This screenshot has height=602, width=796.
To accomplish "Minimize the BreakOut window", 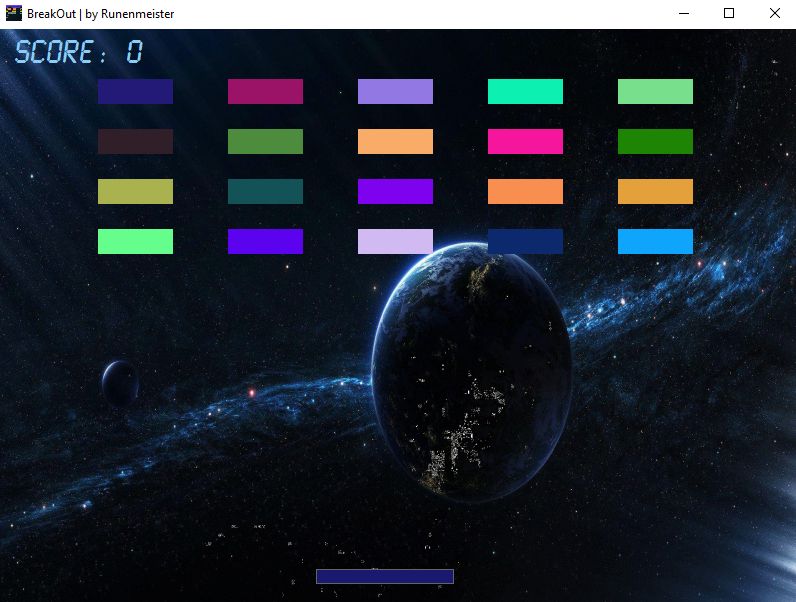I will click(x=684, y=13).
